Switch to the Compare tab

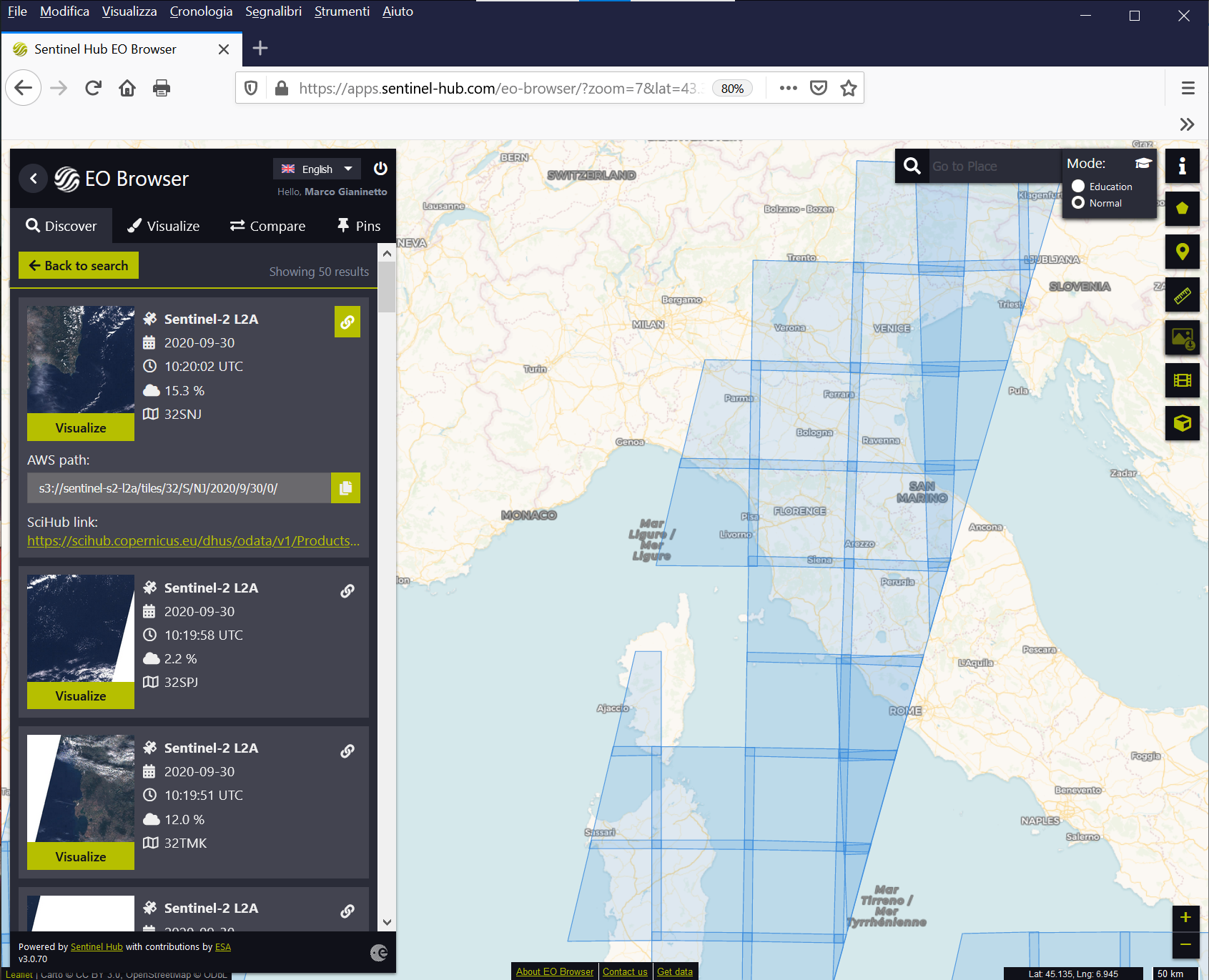268,226
